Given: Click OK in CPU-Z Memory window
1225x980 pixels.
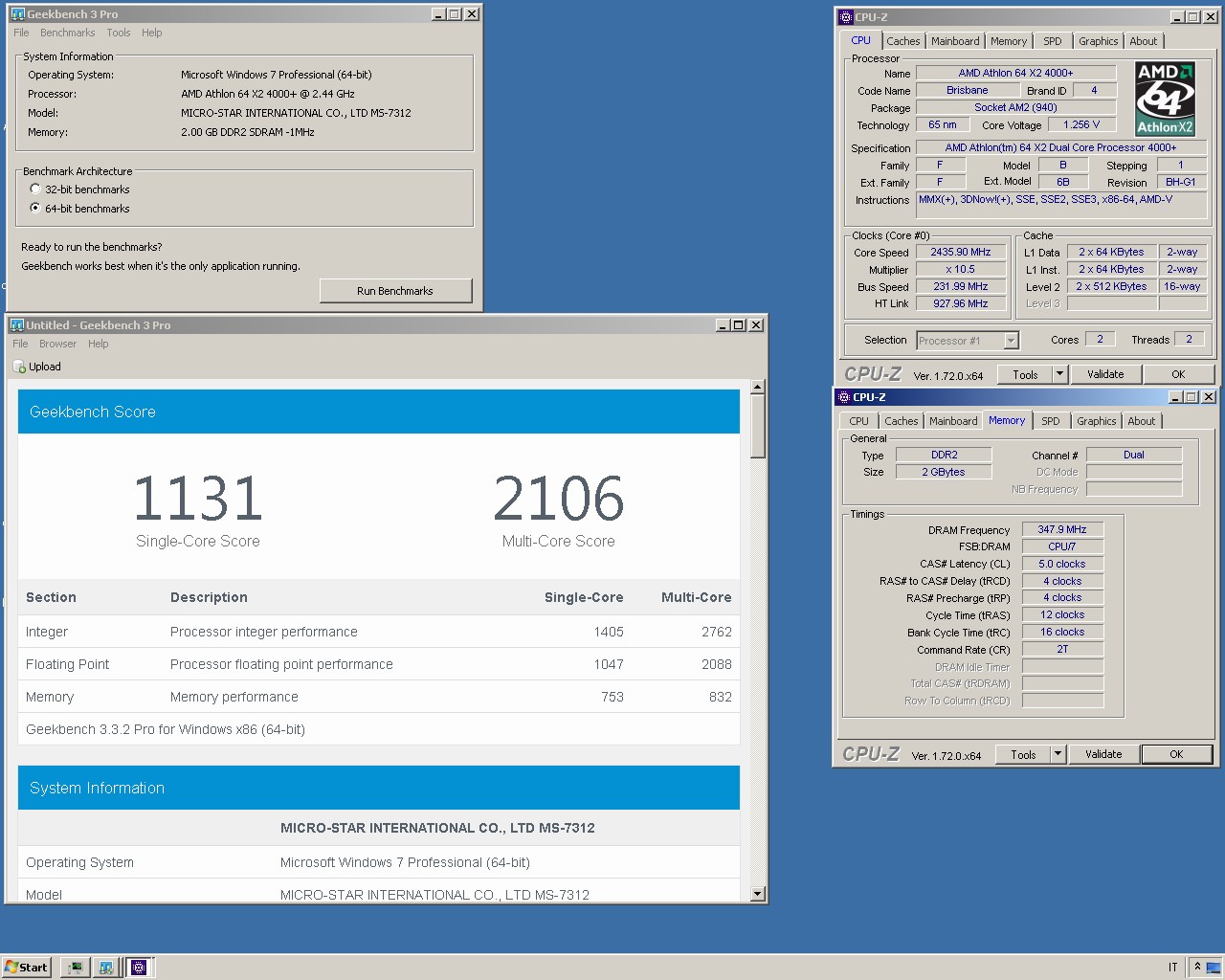Looking at the screenshot, I should pos(1176,754).
